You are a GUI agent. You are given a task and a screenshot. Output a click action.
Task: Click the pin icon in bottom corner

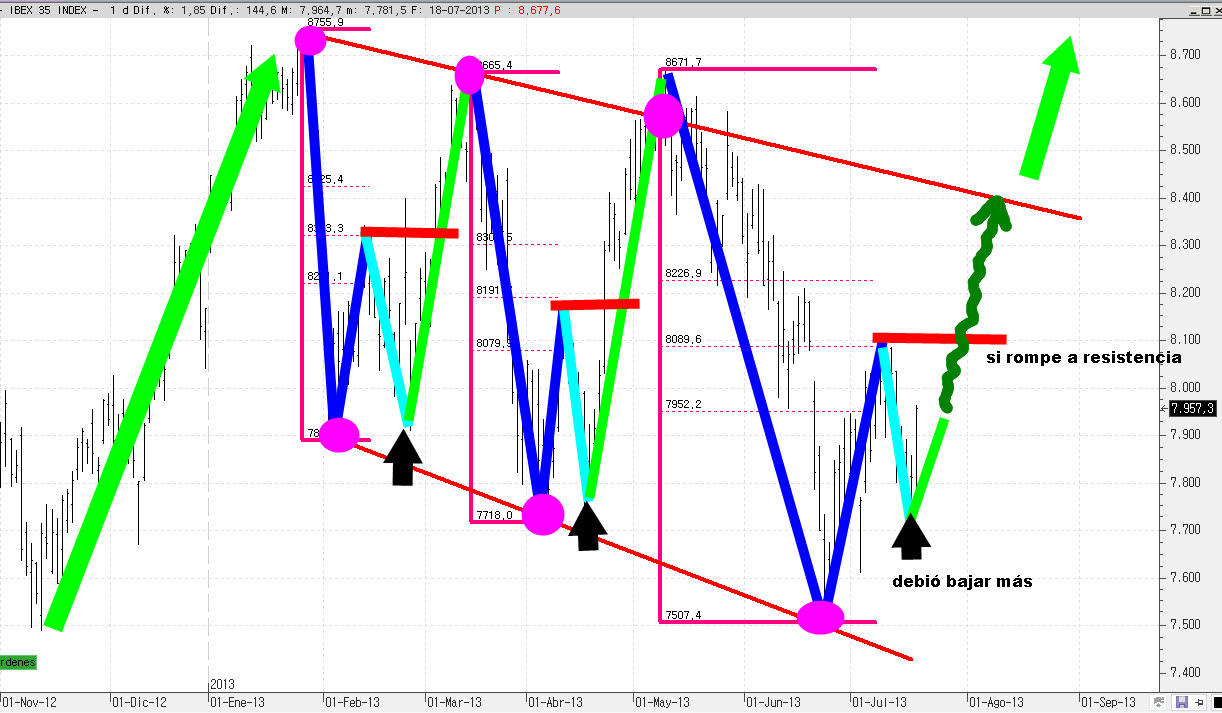click(1198, 703)
